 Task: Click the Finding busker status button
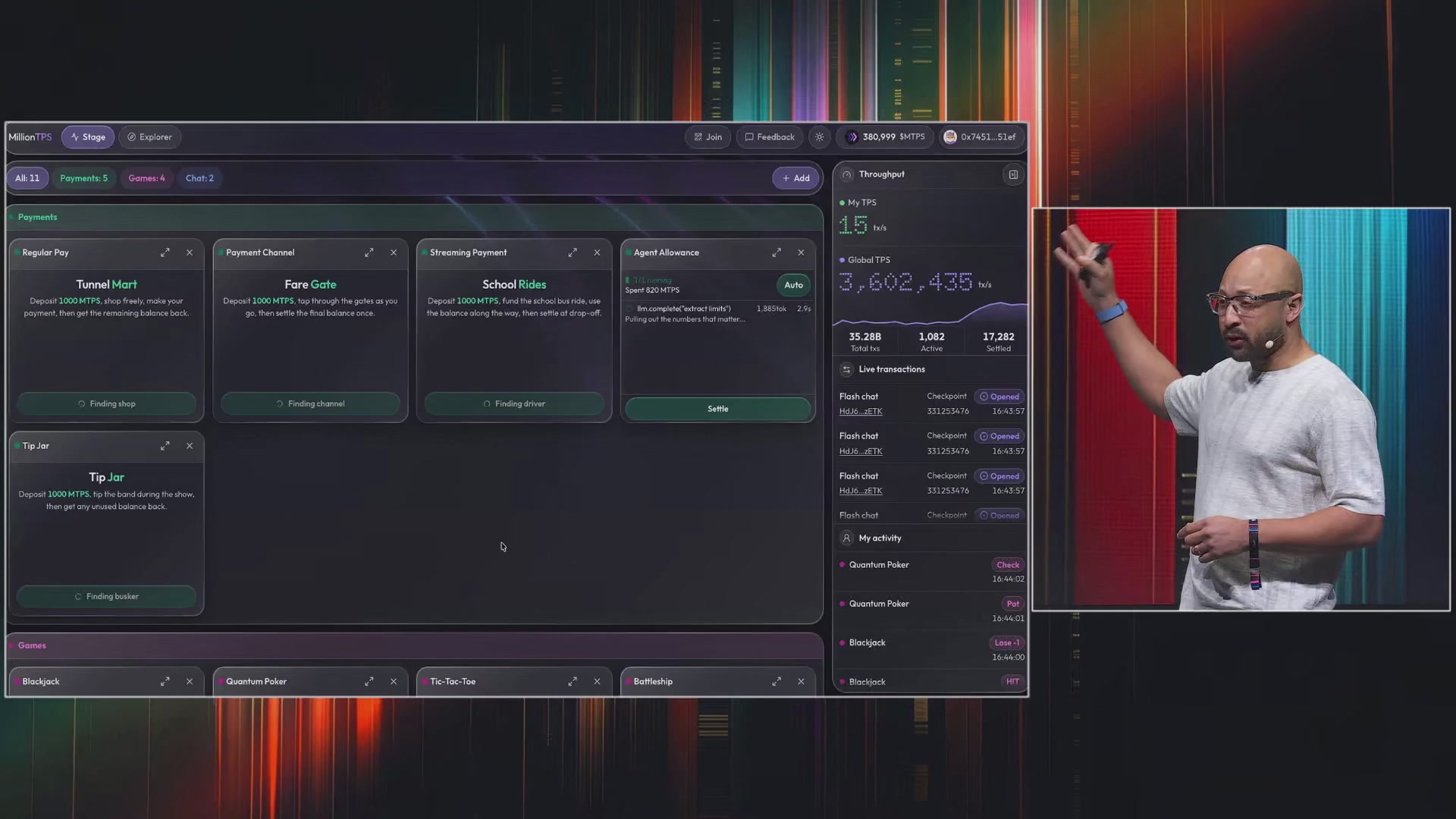click(x=106, y=597)
